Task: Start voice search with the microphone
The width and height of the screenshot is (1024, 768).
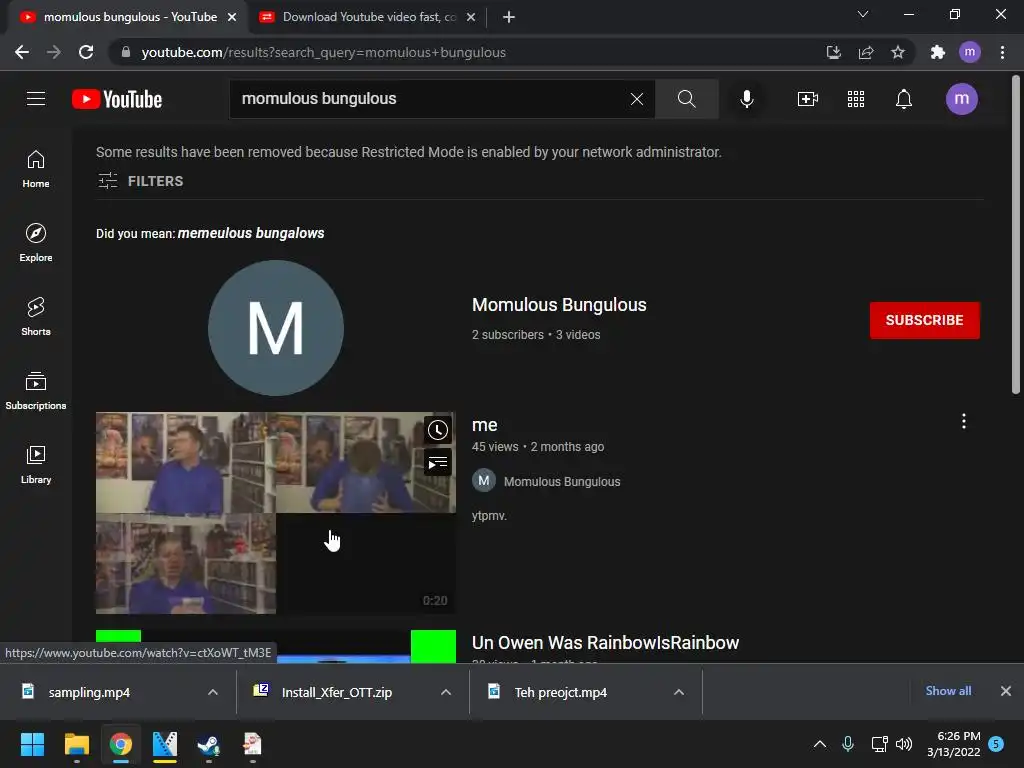Action: click(x=747, y=99)
